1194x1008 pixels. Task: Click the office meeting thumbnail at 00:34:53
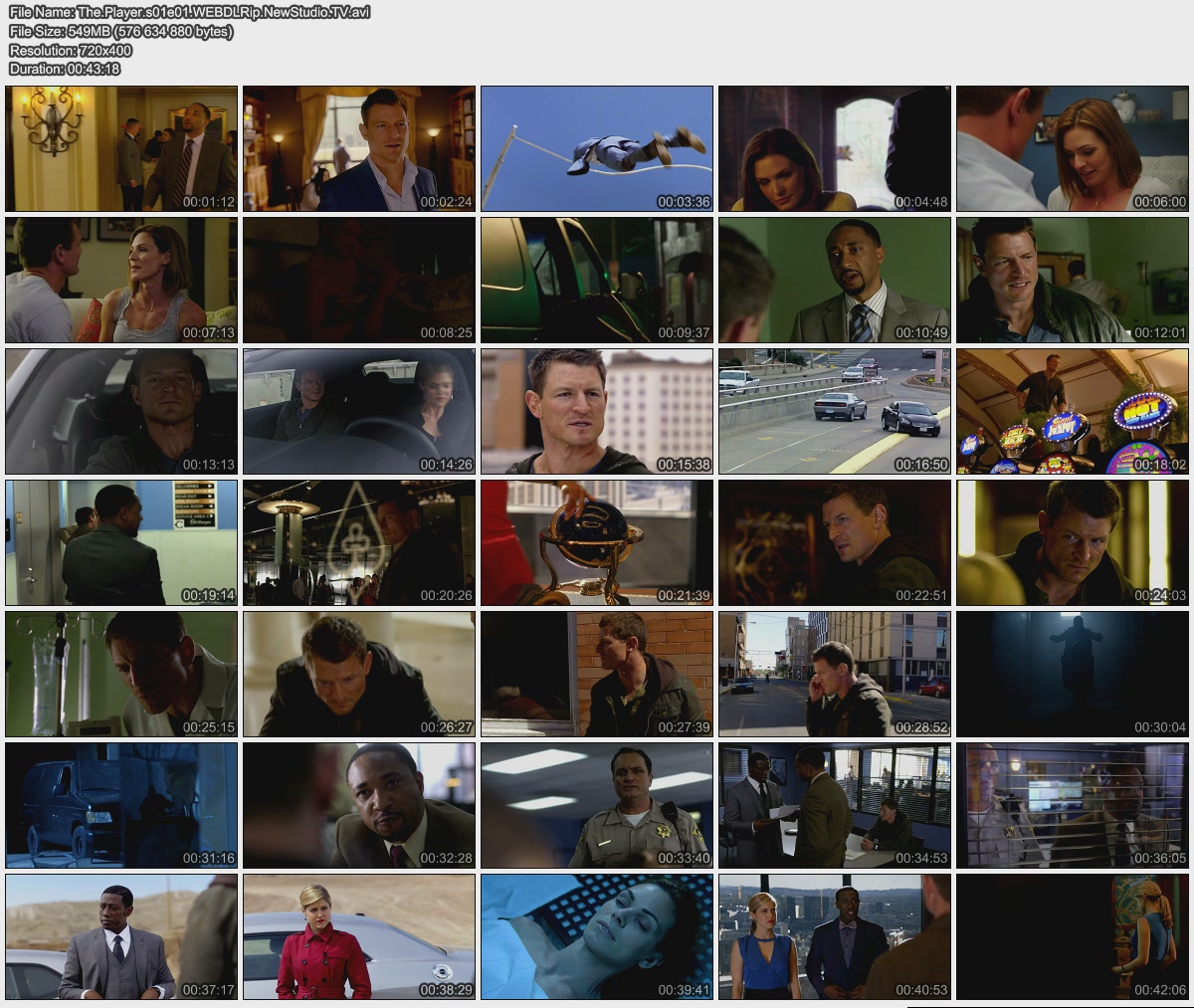click(x=835, y=805)
